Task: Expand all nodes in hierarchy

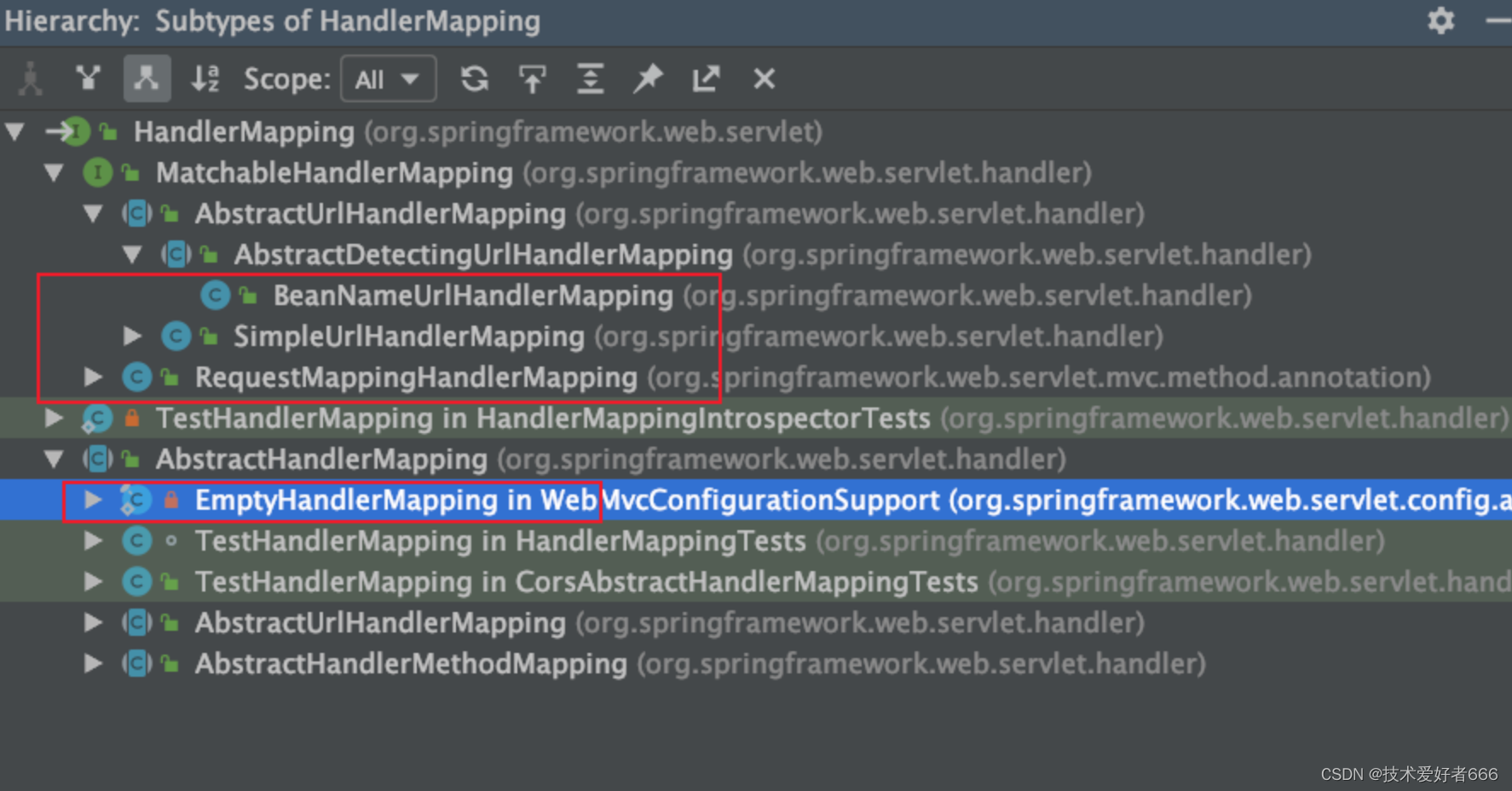Action: point(590,79)
